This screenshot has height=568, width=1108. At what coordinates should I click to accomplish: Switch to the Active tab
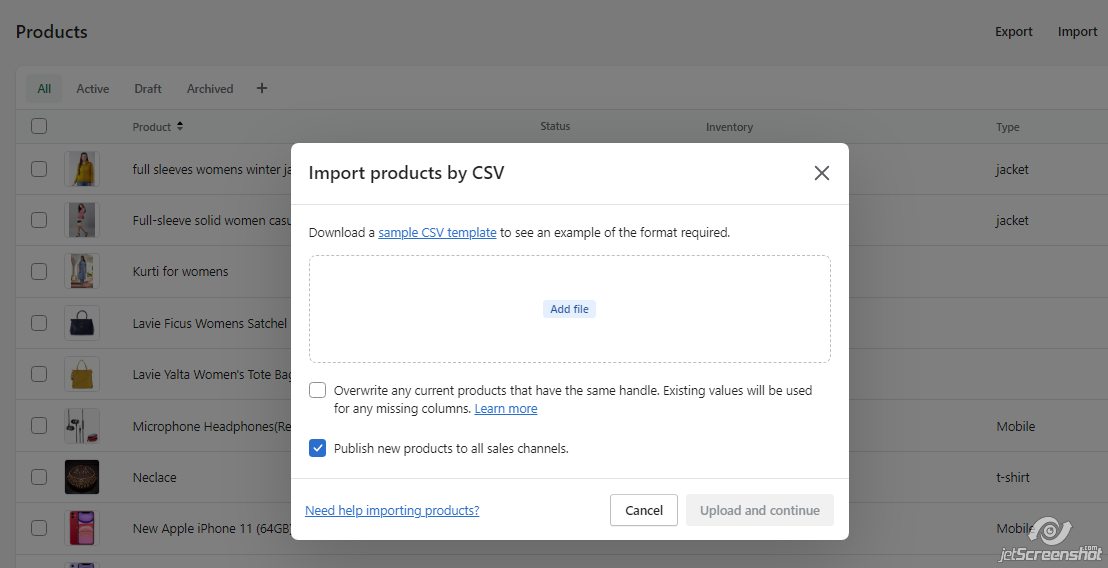[x=93, y=88]
